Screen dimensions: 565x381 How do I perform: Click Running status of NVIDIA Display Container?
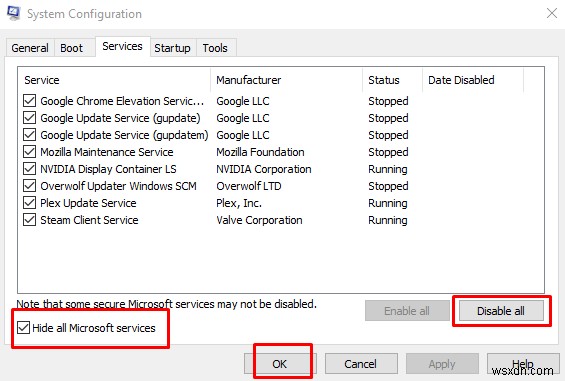388,169
